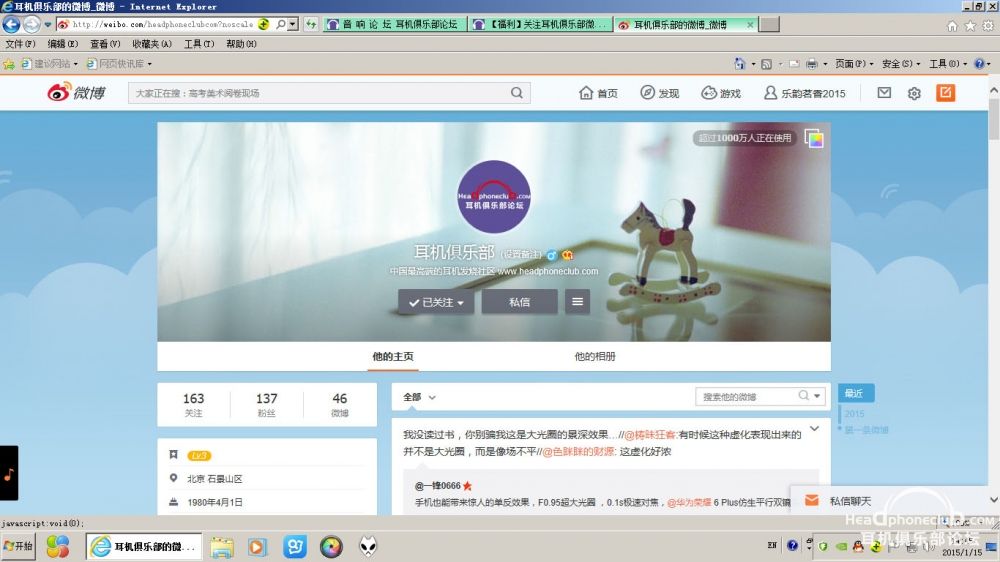
Task: Expand the 建议网站 favorites dropdown
Action: coord(75,64)
